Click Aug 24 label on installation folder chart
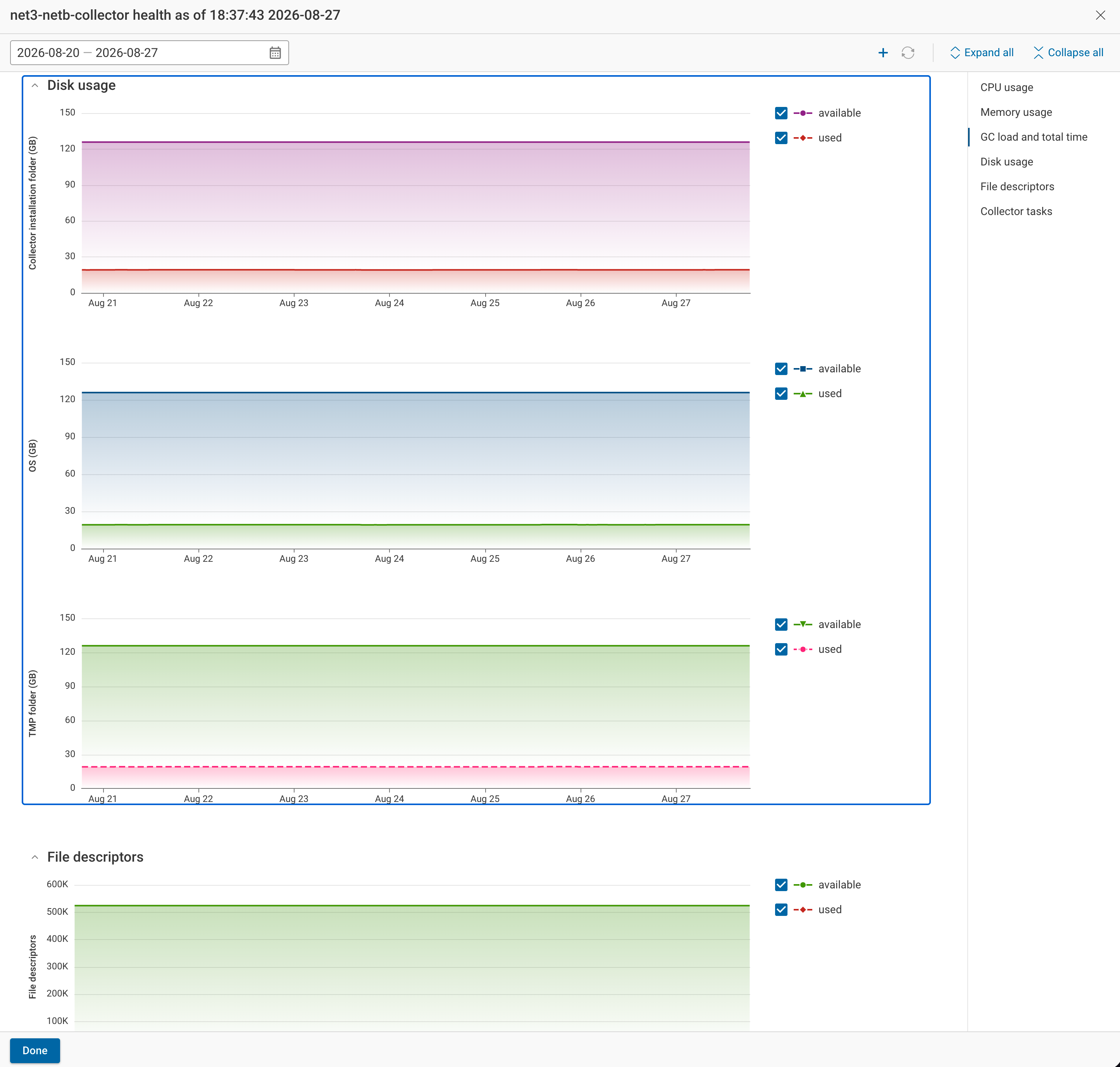The height and width of the screenshot is (1067, 1120). tap(389, 303)
